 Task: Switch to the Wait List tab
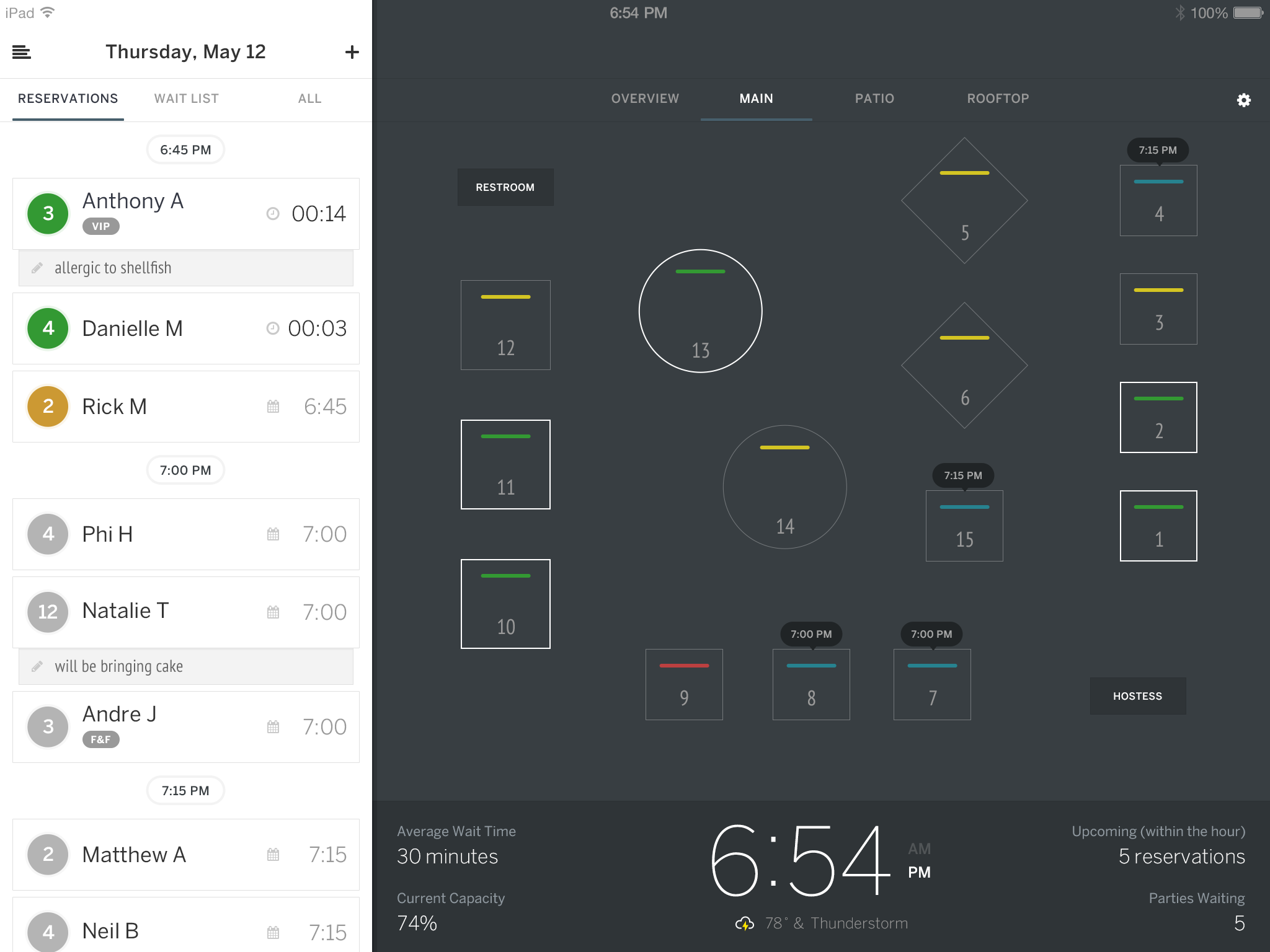point(186,99)
